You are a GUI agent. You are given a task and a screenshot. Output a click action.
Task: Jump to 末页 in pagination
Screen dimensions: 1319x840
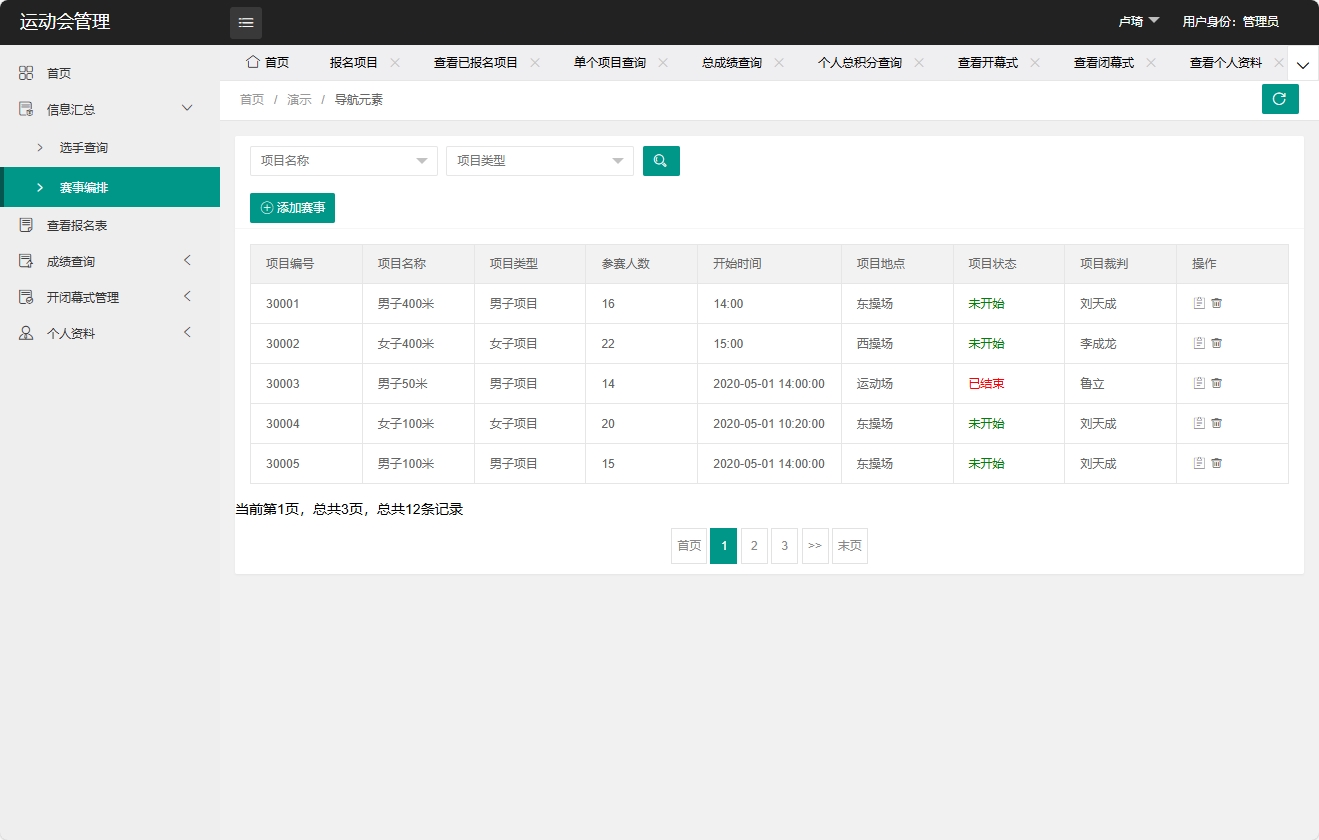(x=849, y=545)
